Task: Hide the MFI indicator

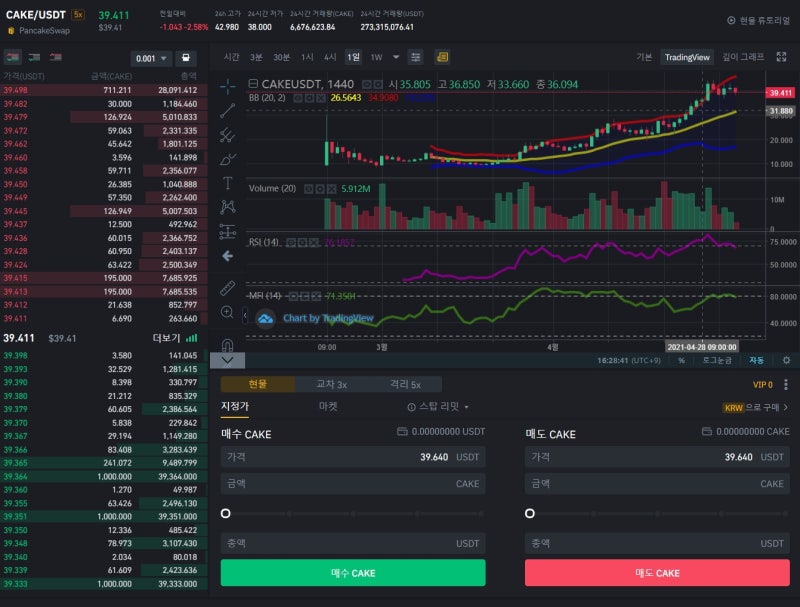Action: [294, 296]
